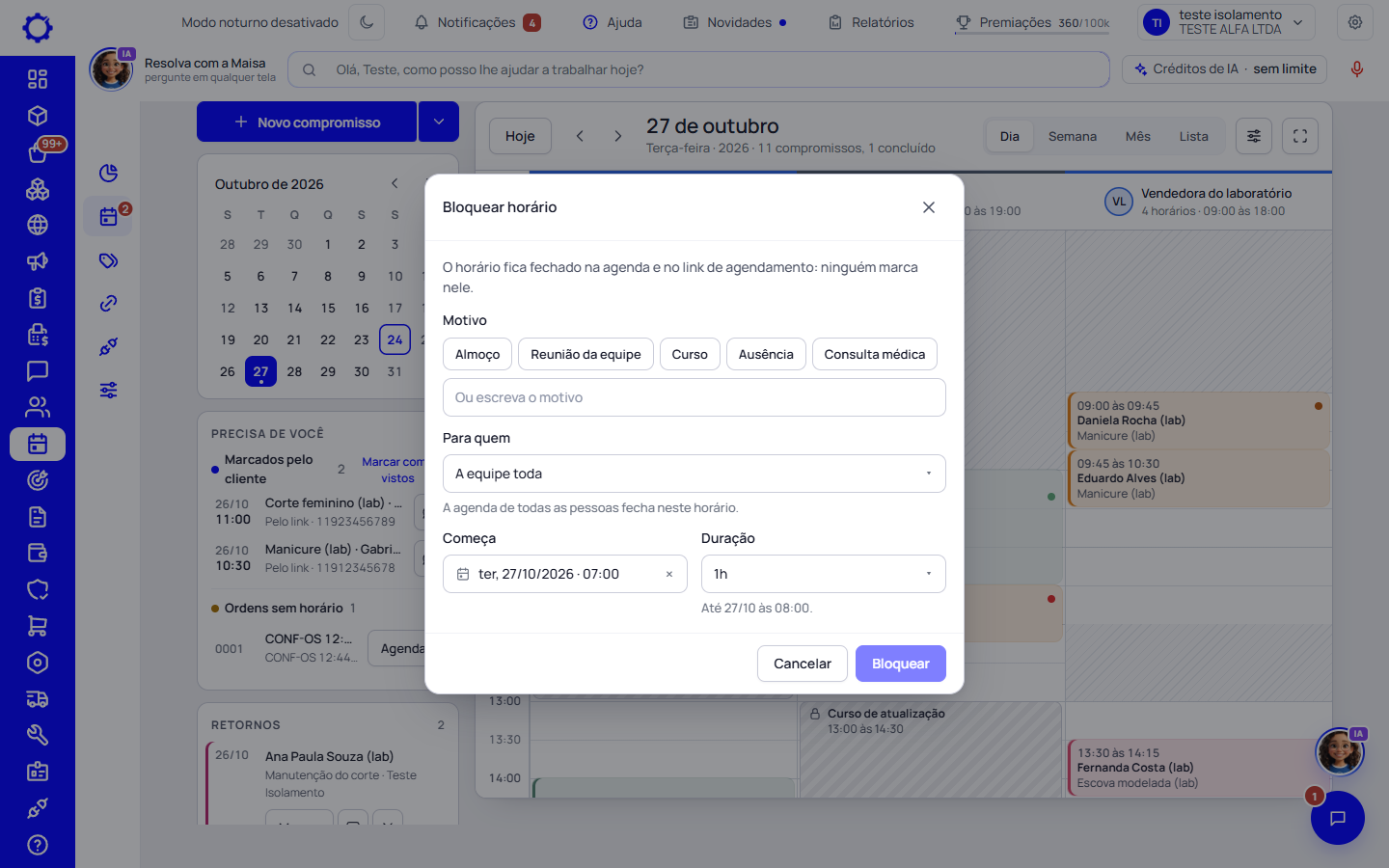Expand the Para quem dropdown
1389x868 pixels.
click(x=694, y=474)
